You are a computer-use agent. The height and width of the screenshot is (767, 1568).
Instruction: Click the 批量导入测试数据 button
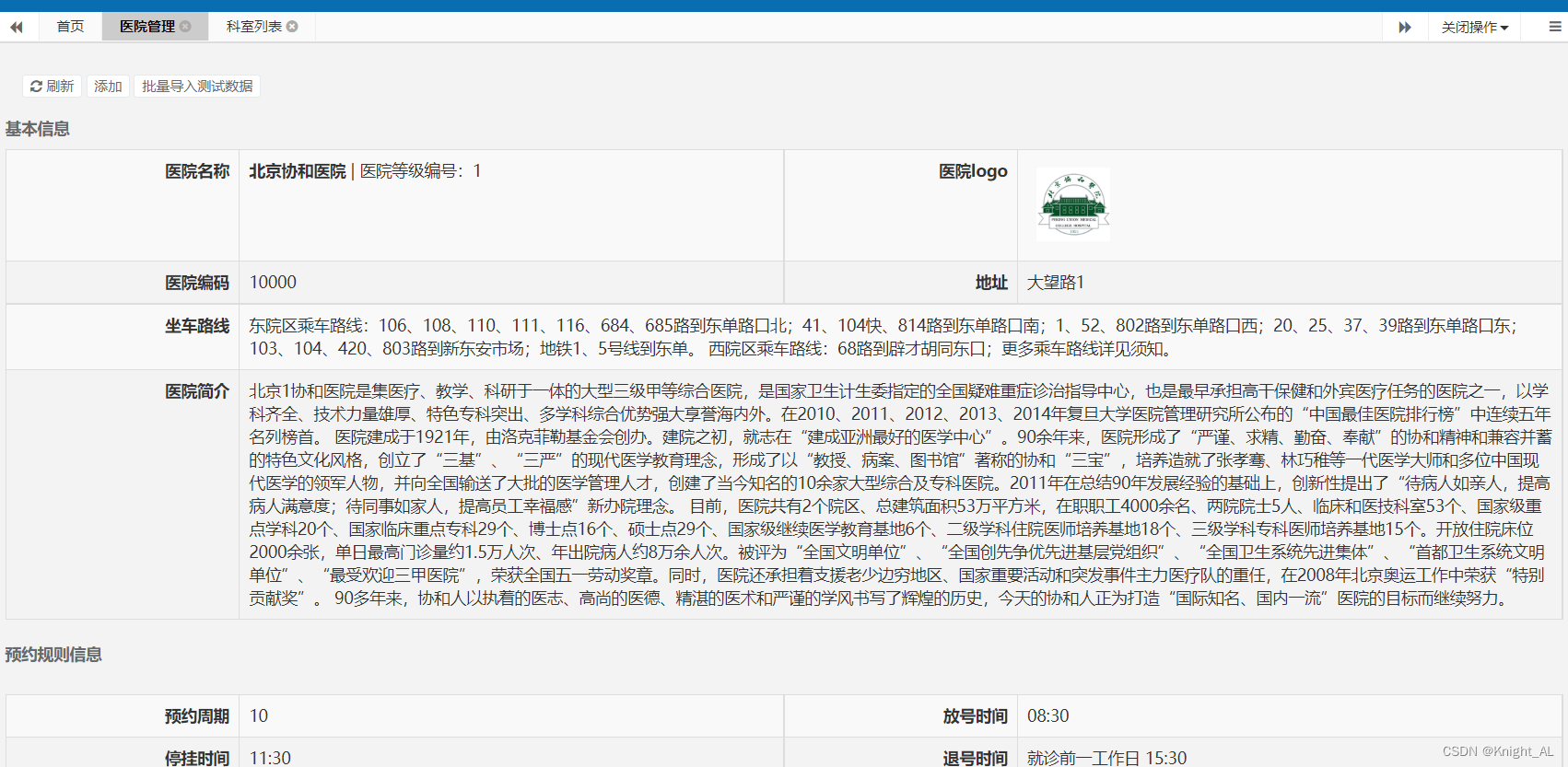[197, 86]
